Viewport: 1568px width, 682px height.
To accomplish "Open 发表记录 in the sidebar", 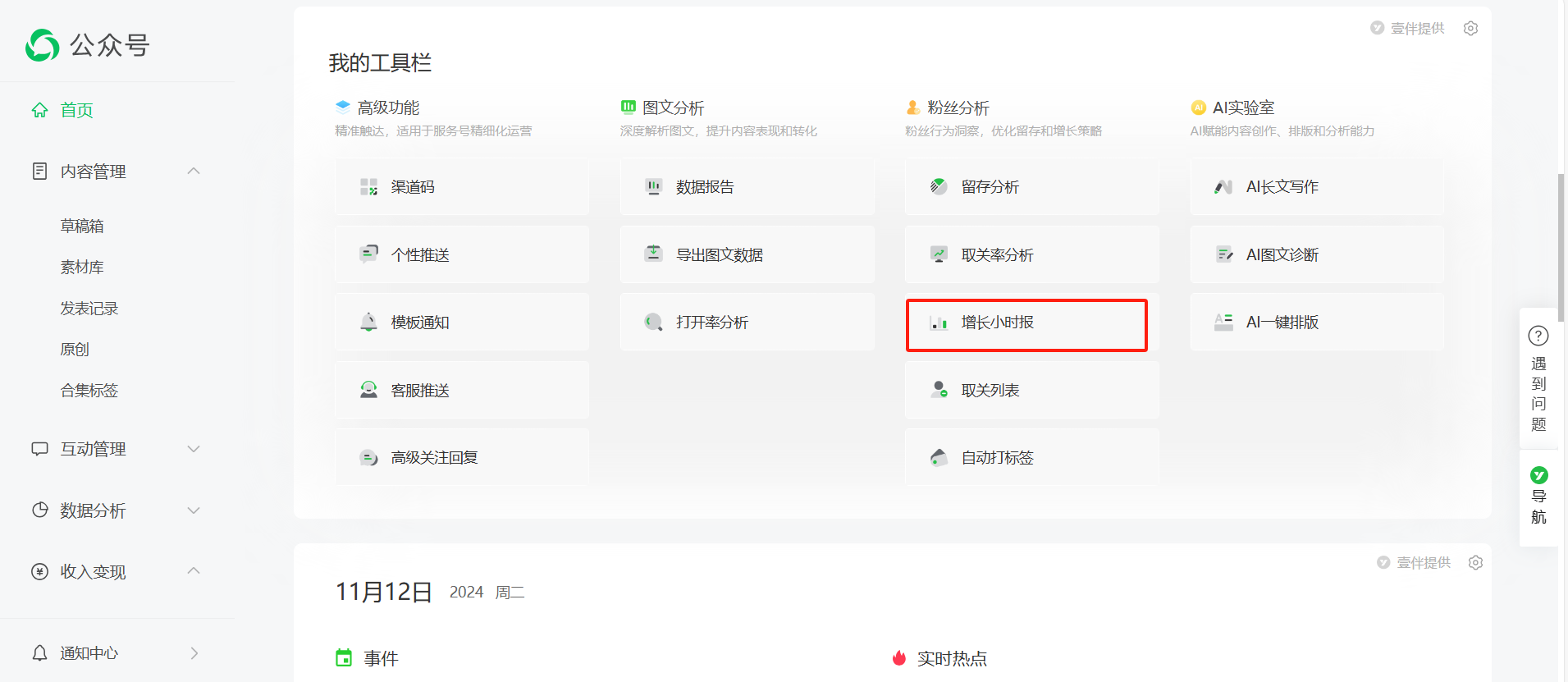I will point(89,308).
